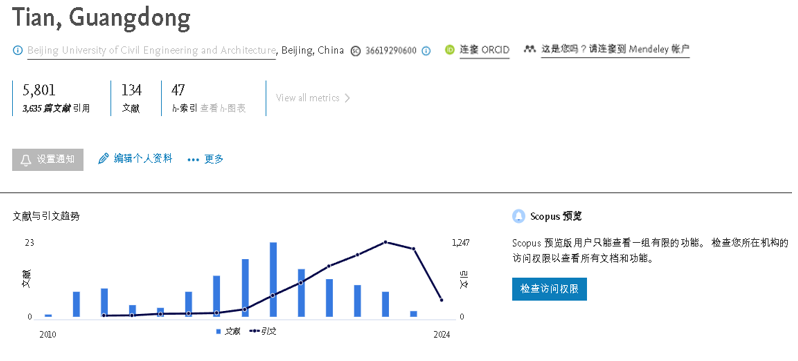Expand View all metrics chevron

(x=347, y=98)
